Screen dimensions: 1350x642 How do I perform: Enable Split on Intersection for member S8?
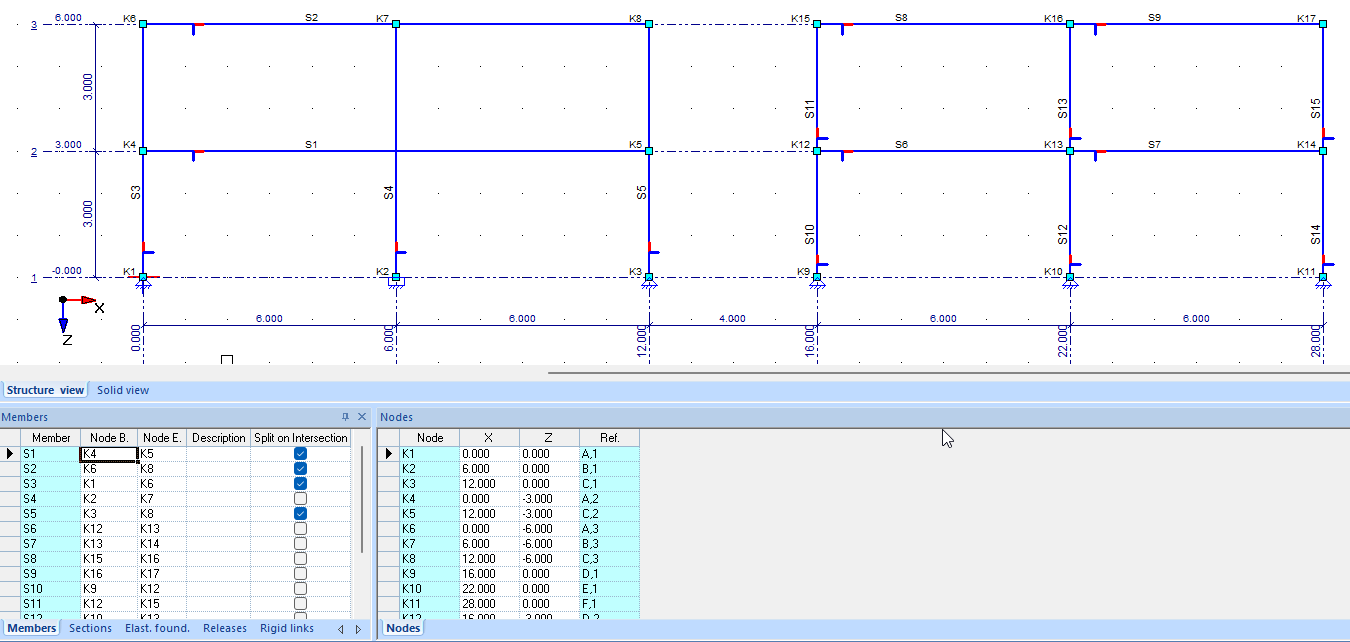coord(300,559)
